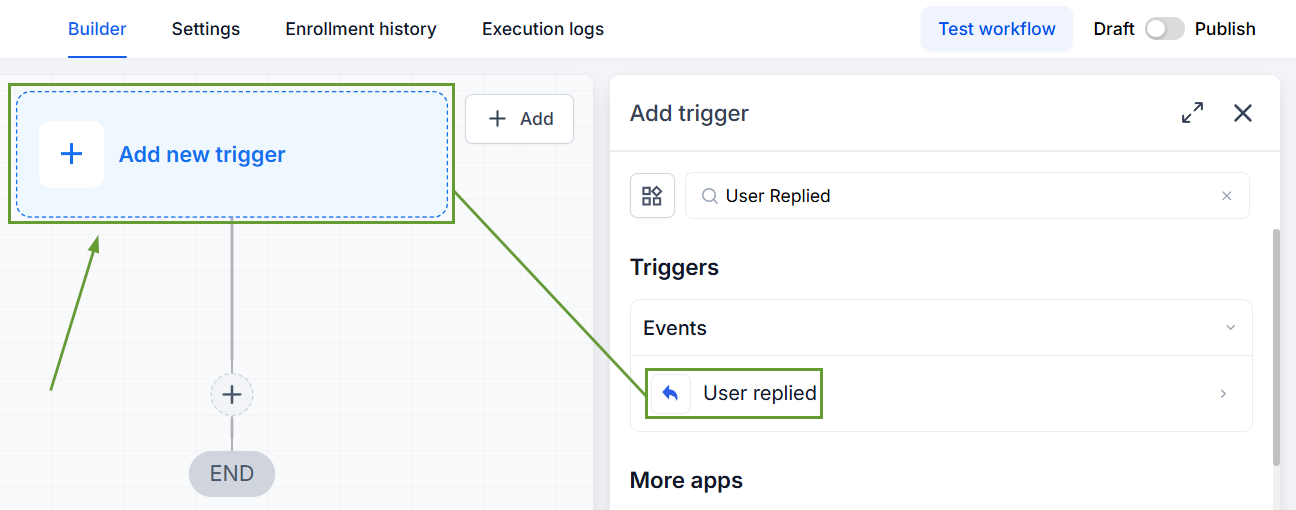Expand the Add trigger panel to fullscreen
Viewport: 1296px width, 510px height.
pos(1192,113)
